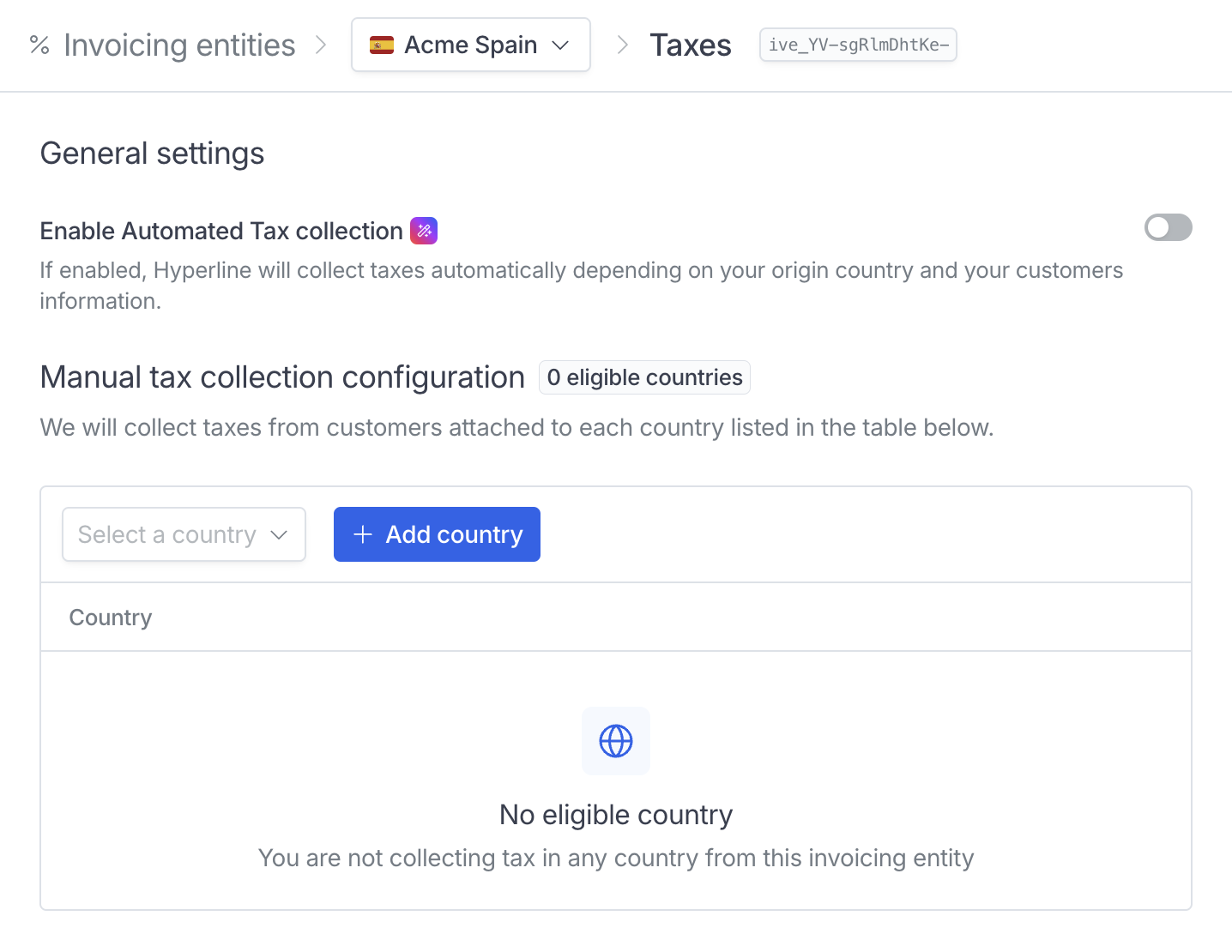Open the Select a country dropdown
Screen dimensions: 1232x952
(x=184, y=534)
